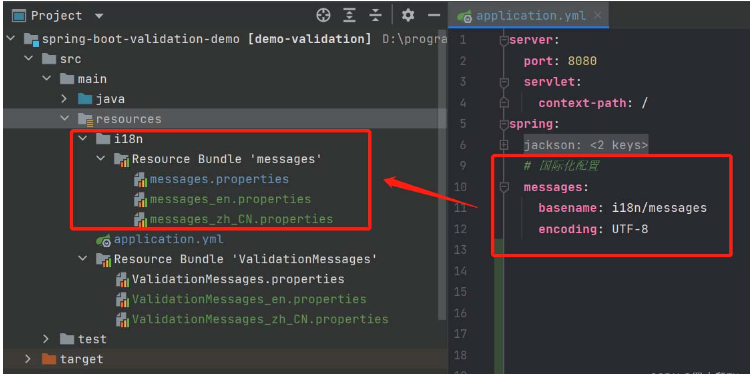Click the messages_en.properties file icon
Screen dimensions: 754x374
[140, 199]
